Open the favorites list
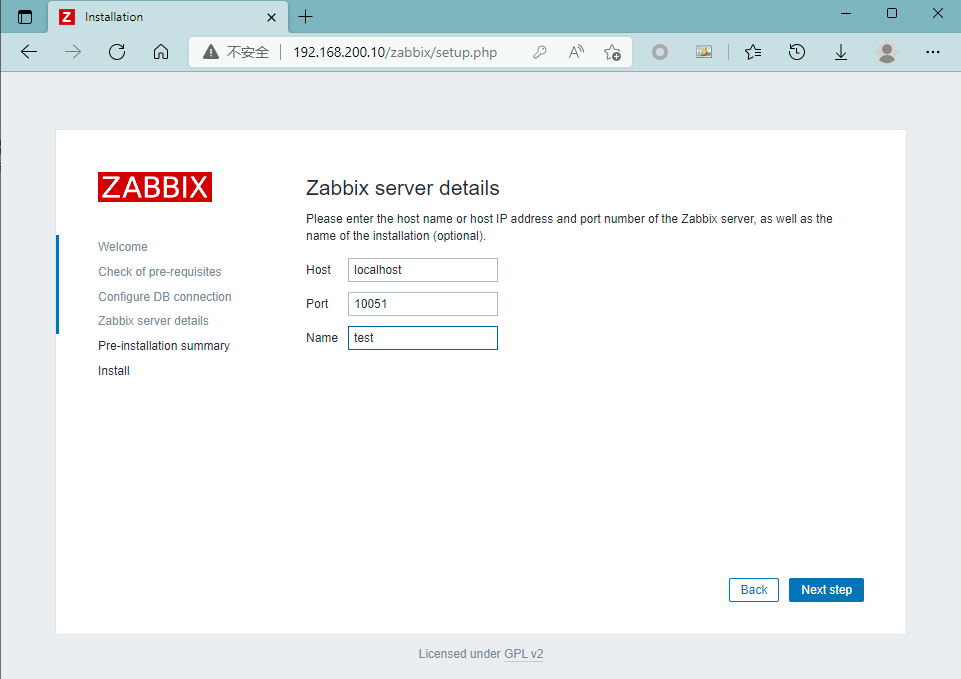961x679 pixels. (753, 52)
